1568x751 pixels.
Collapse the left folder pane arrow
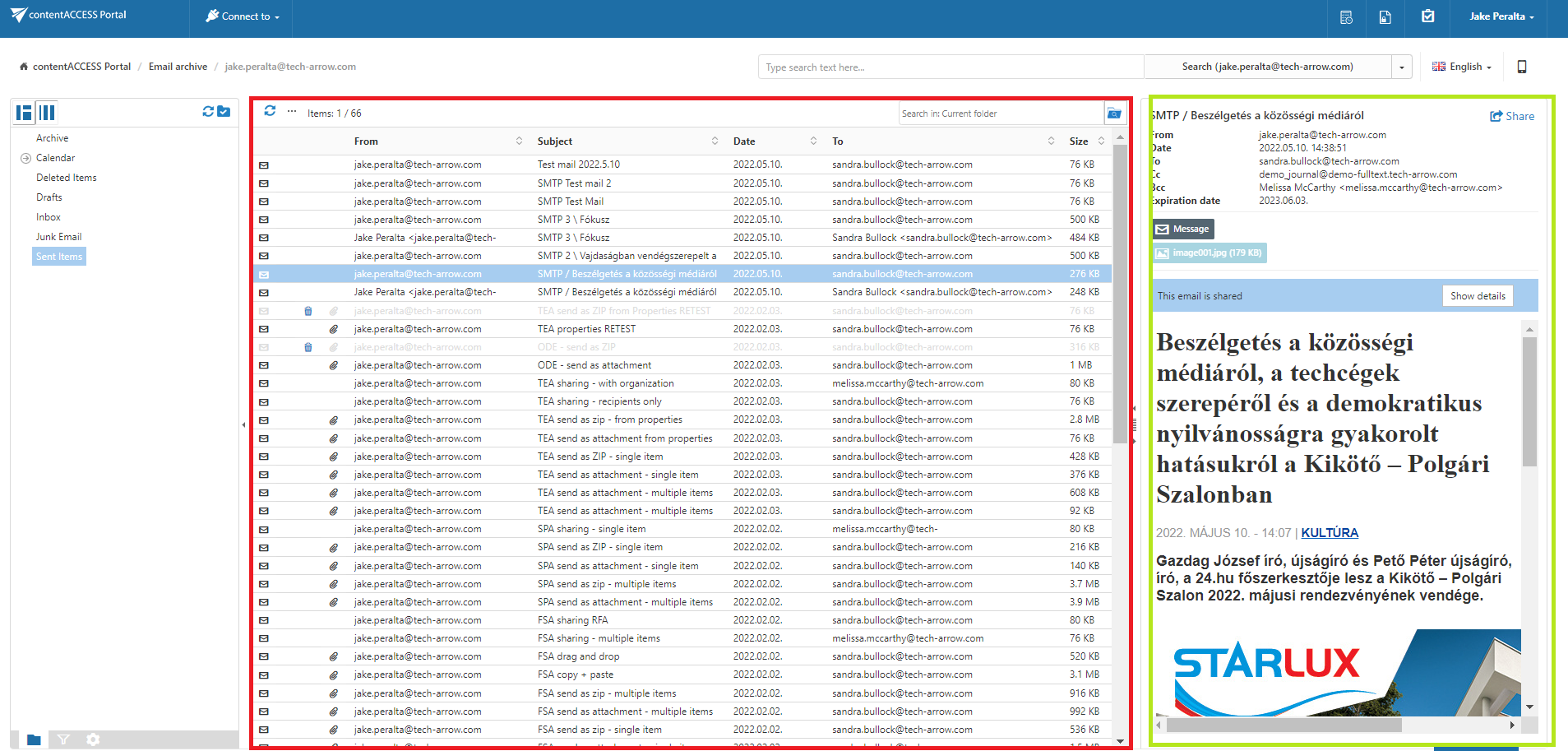(243, 424)
